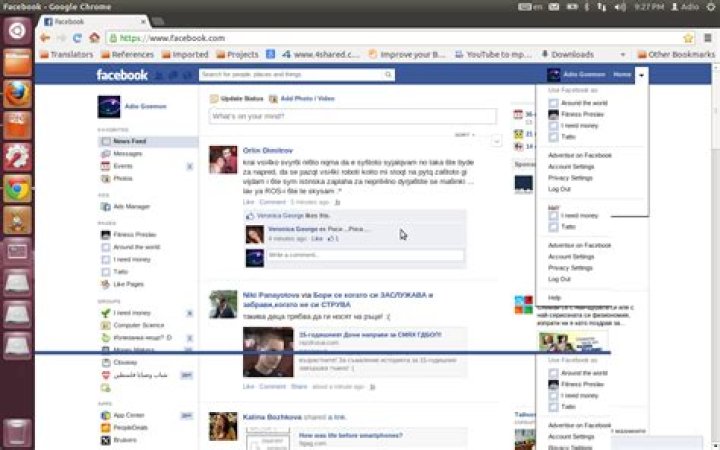Open the notifications globe icon in the blue bar
This screenshot has width=720, height=450.
point(187,75)
